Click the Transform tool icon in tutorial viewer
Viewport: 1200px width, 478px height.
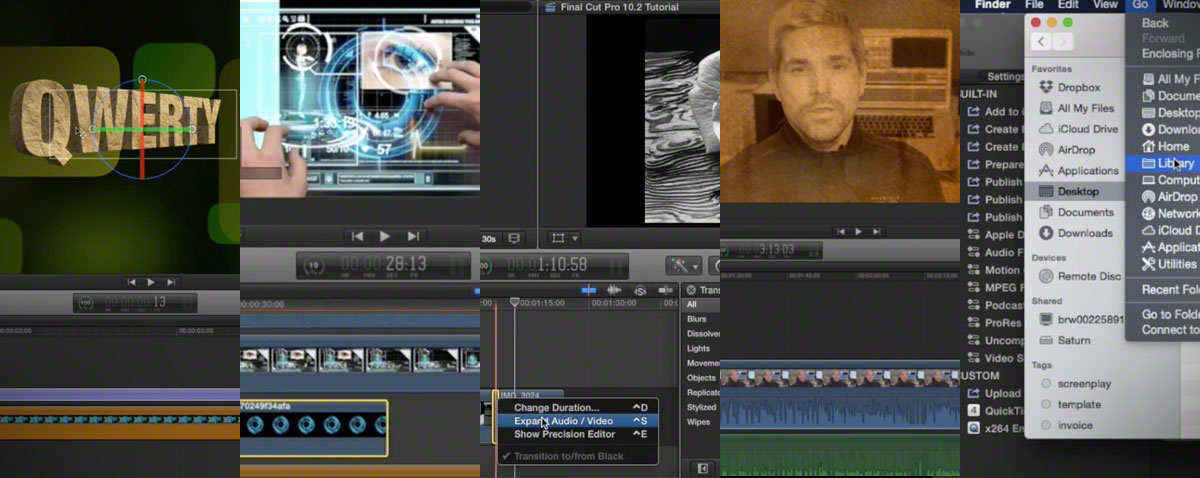tap(558, 238)
